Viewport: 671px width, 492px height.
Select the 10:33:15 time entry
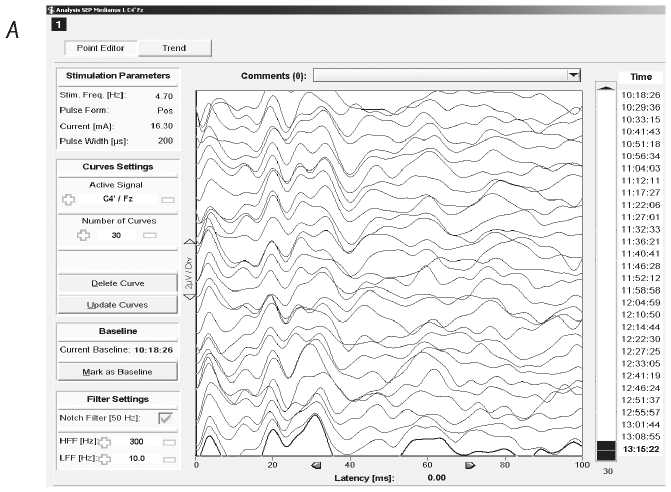pyautogui.click(x=641, y=119)
